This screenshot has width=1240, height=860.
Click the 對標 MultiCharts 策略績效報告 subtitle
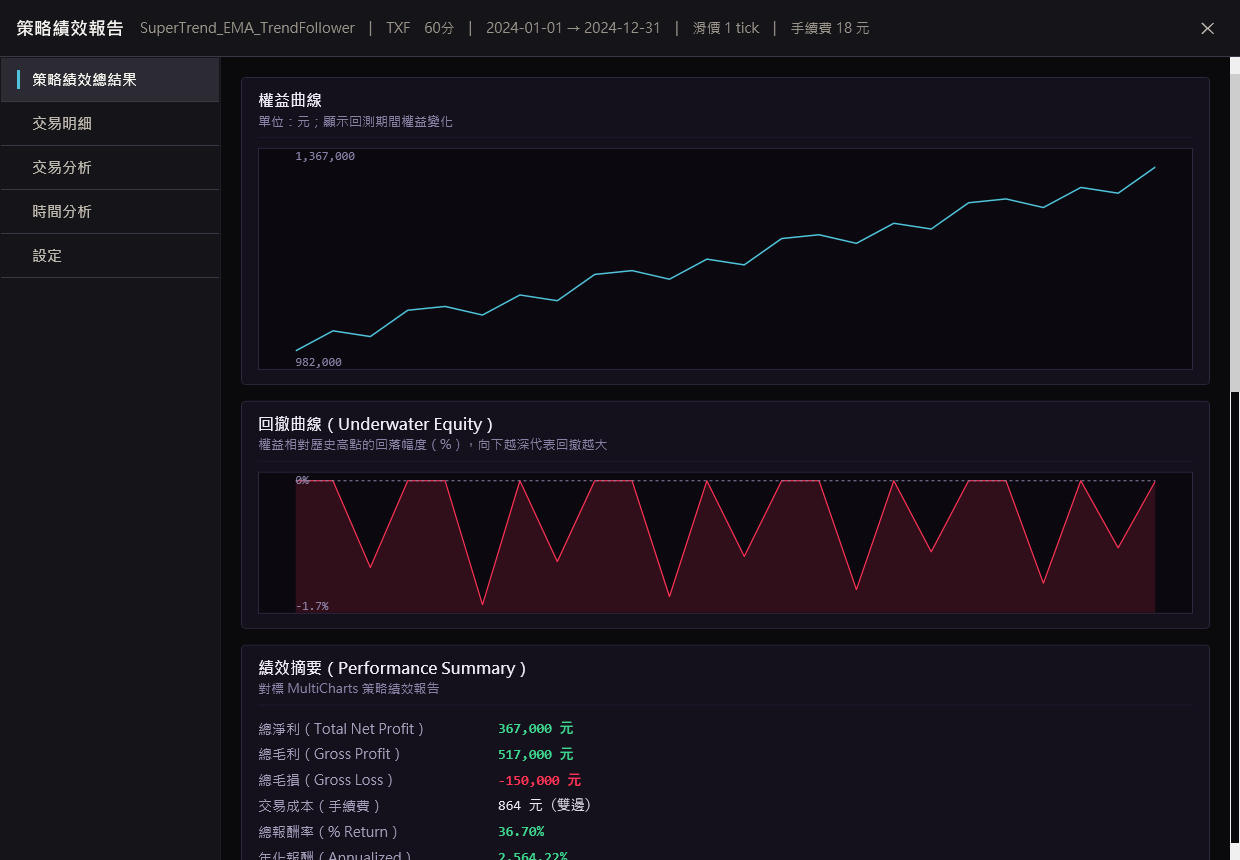pyautogui.click(x=348, y=688)
